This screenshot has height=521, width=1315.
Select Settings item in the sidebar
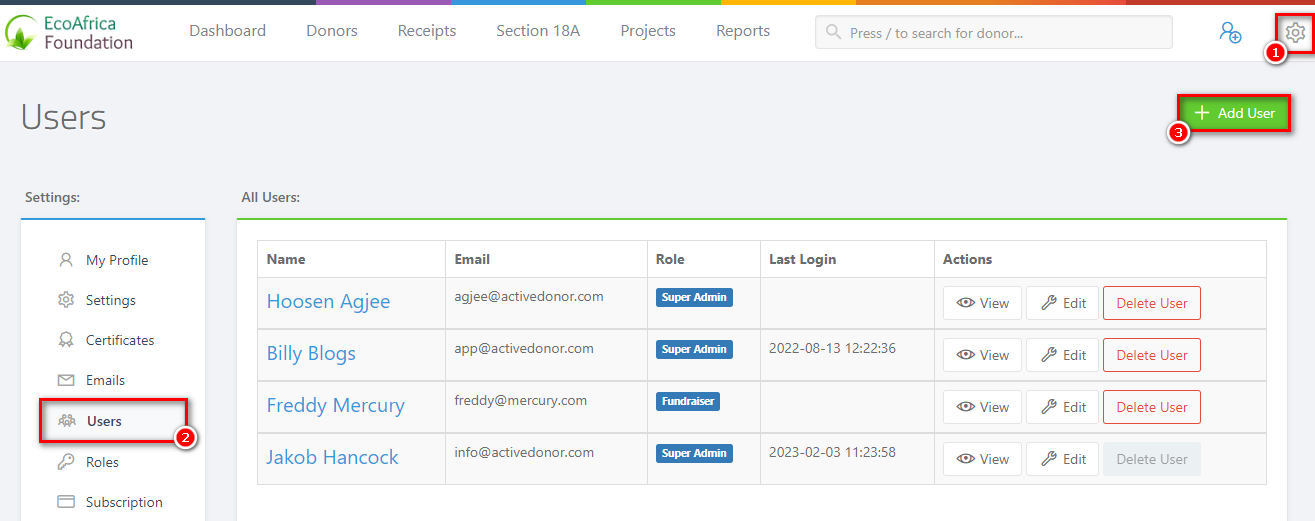coord(110,300)
